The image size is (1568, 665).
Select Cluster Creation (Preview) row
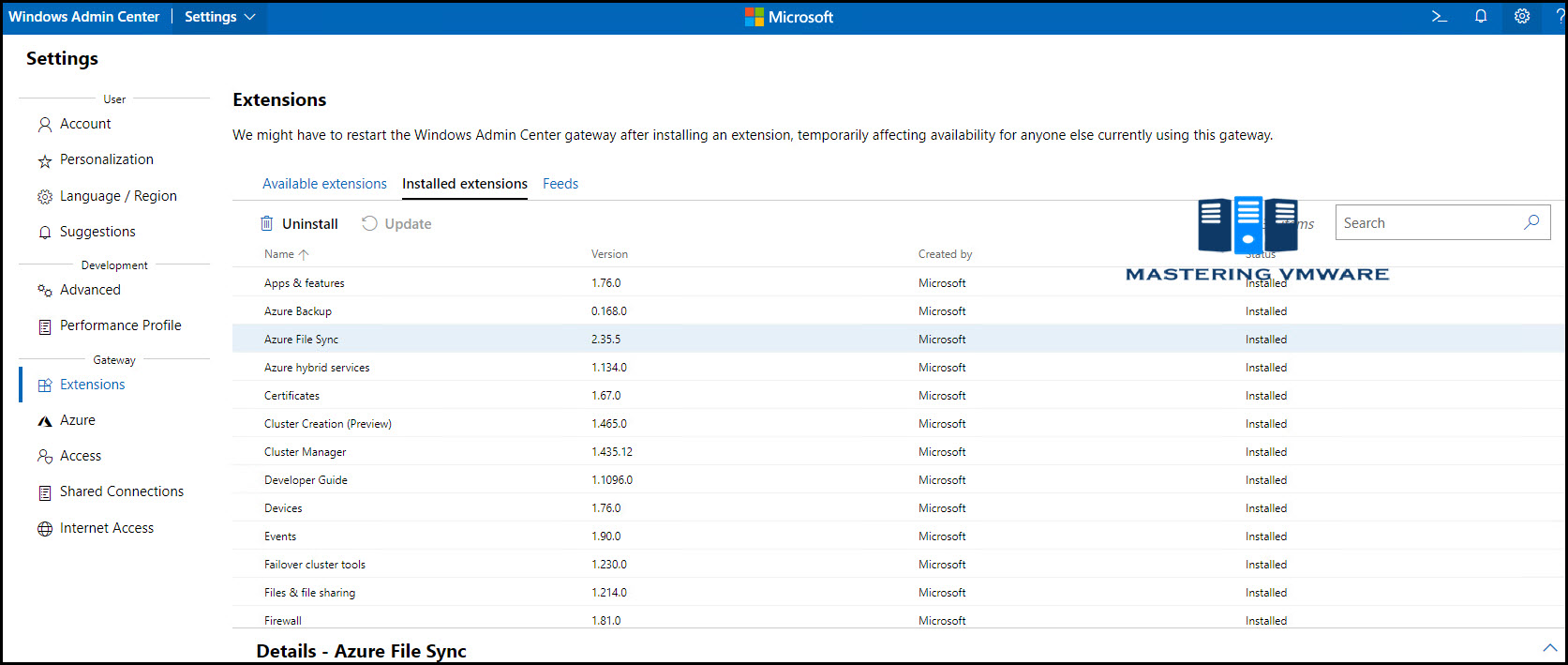click(x=898, y=423)
